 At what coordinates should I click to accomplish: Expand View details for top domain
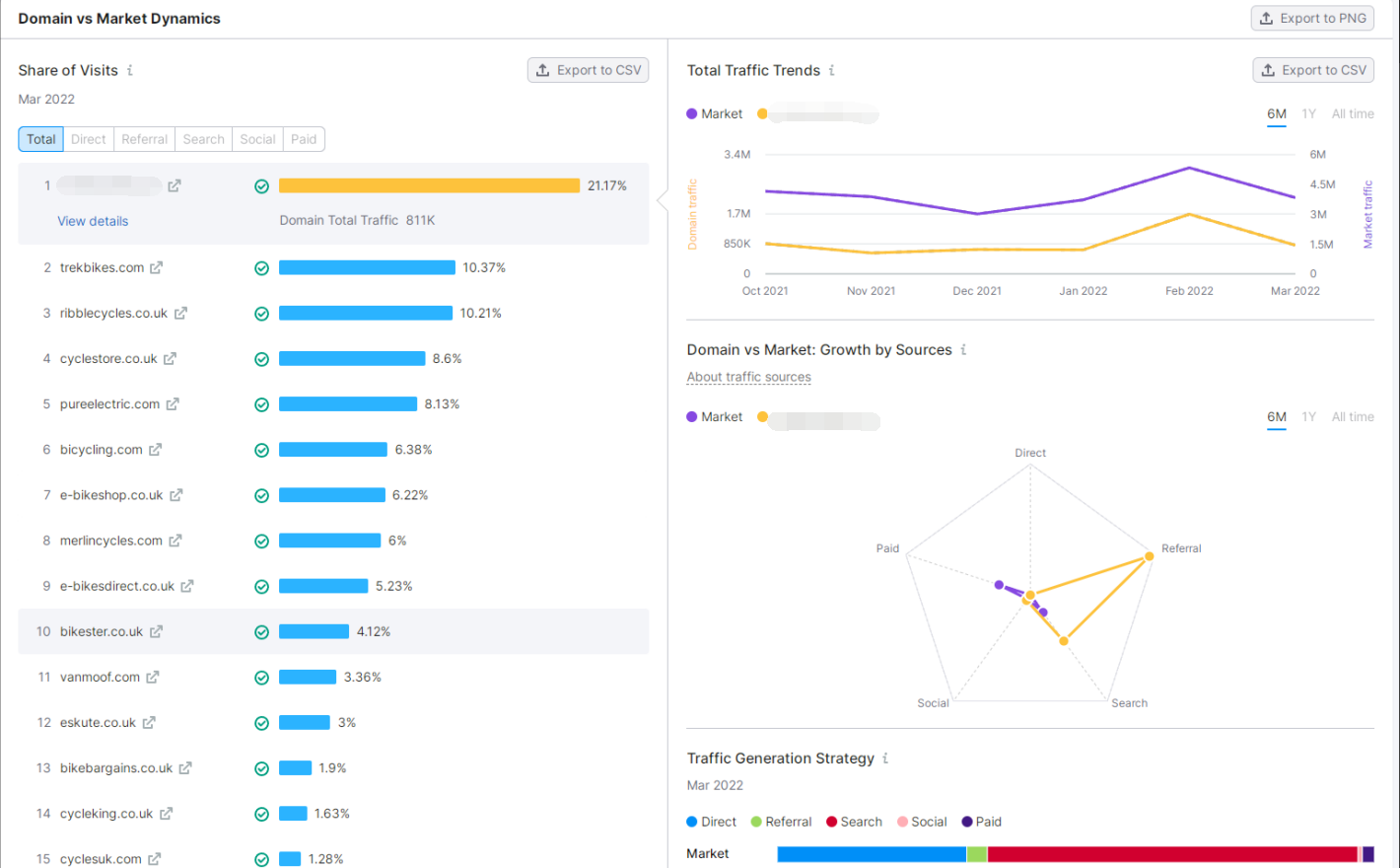coord(93,221)
